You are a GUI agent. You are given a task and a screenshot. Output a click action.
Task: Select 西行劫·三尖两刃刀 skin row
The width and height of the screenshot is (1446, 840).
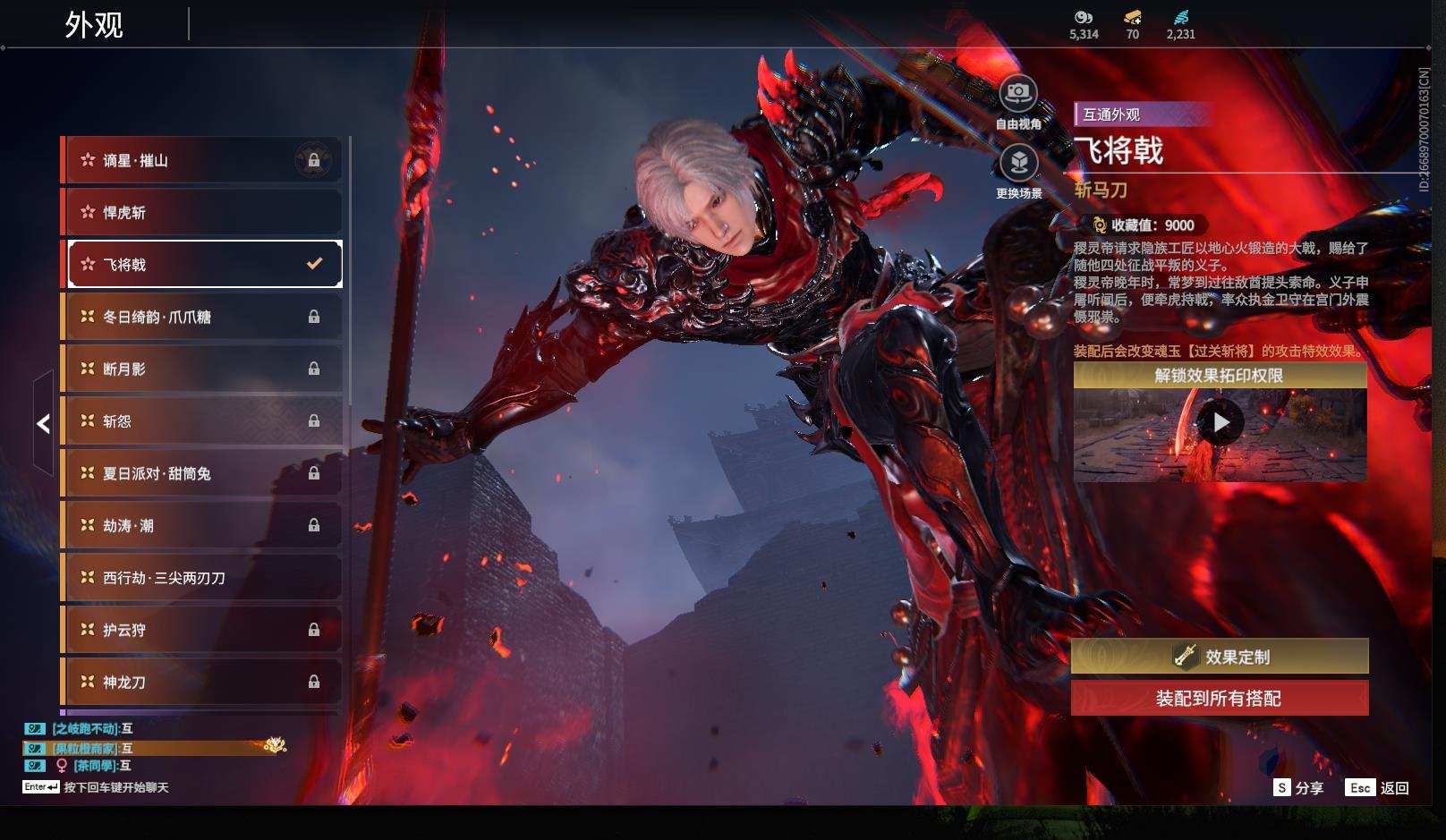pyautogui.click(x=201, y=578)
